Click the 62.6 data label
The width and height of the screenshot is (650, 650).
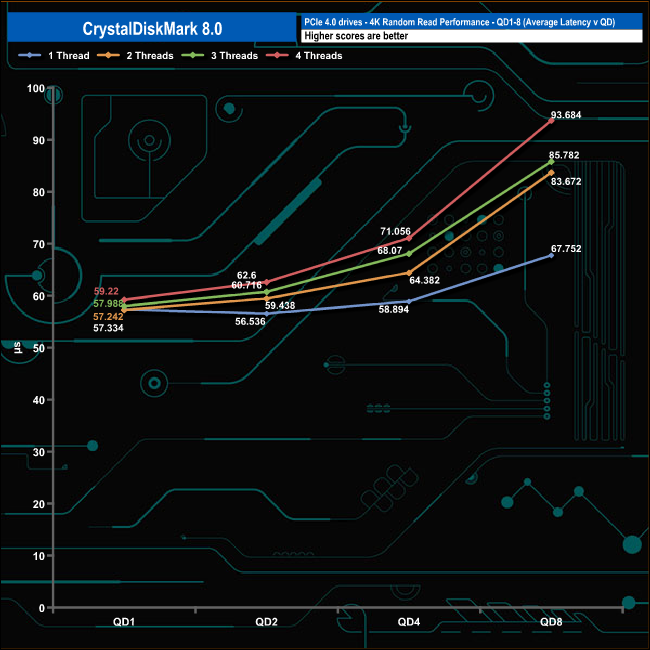247,275
